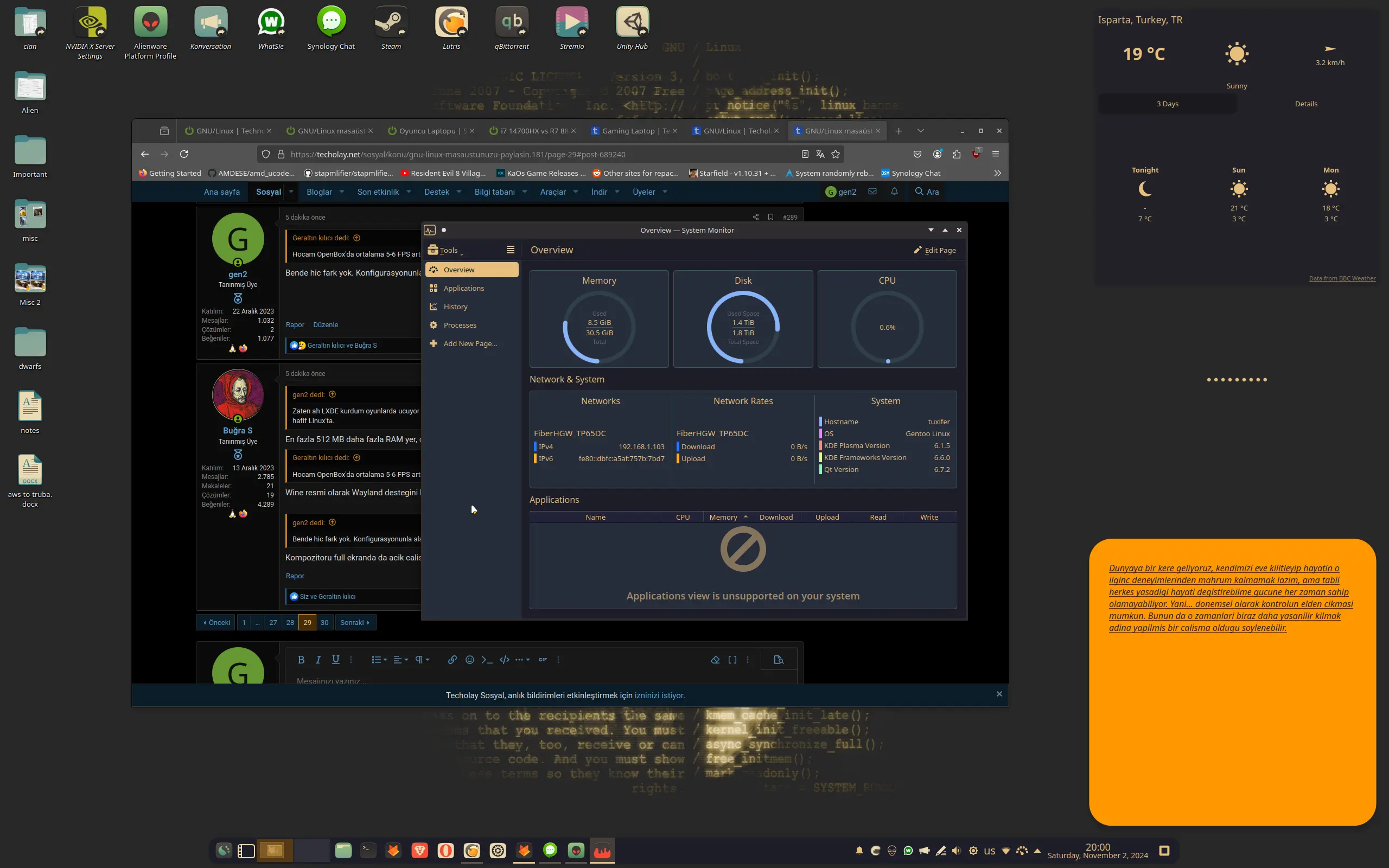The image size is (1389, 868).
Task: Click the Disk usage gauge
Action: (743, 327)
